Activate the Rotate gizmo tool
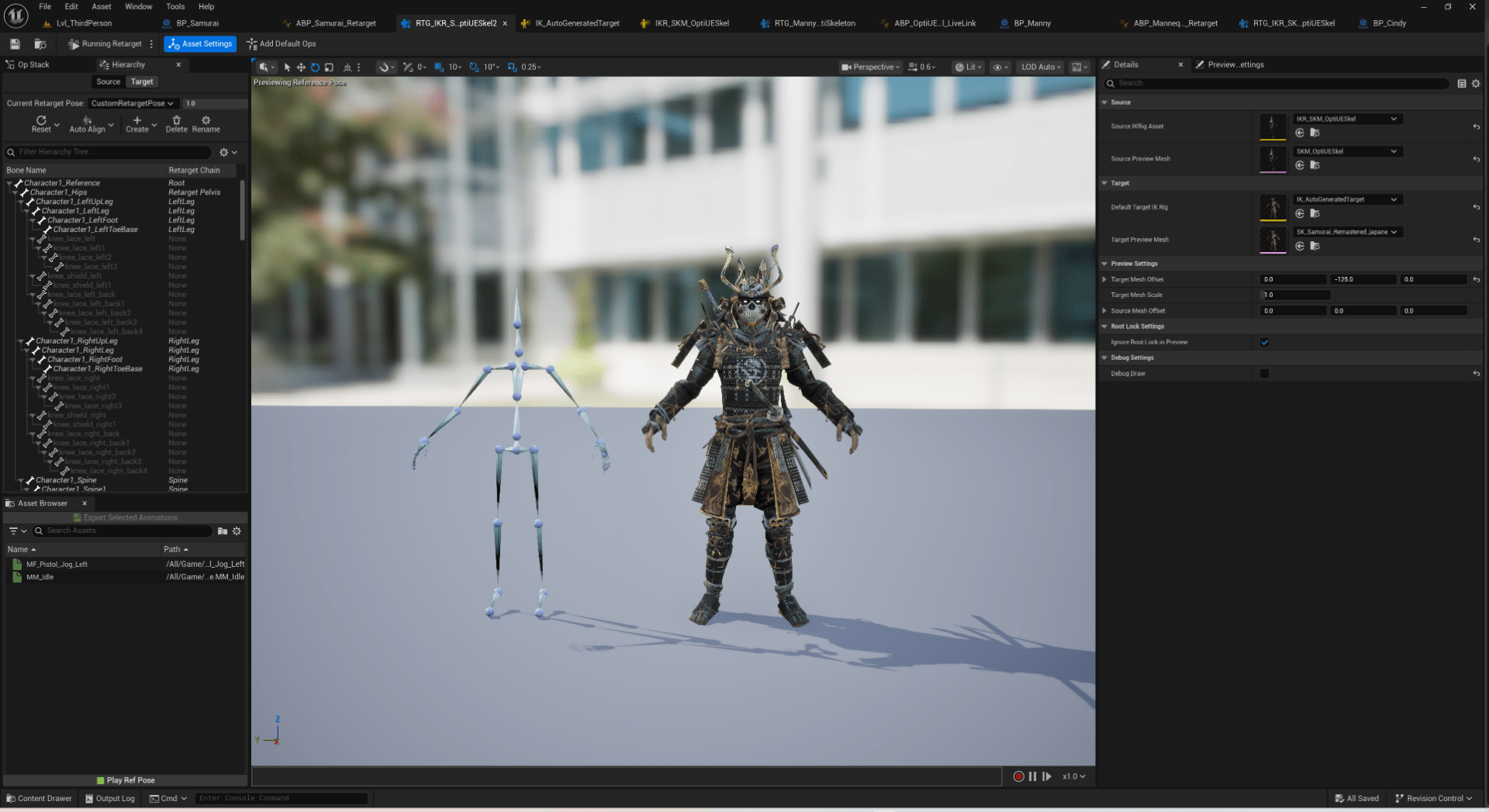Viewport: 1489px width, 812px height. click(x=315, y=67)
